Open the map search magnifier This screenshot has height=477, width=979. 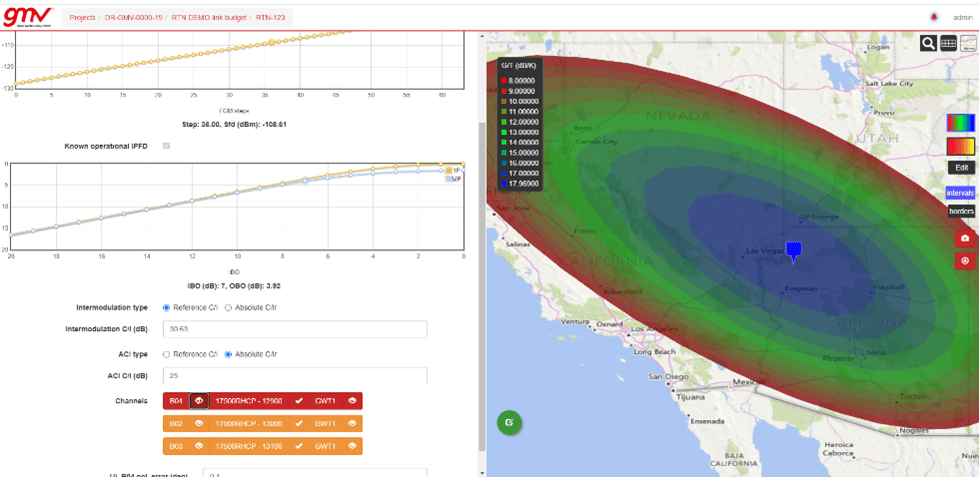click(x=928, y=43)
